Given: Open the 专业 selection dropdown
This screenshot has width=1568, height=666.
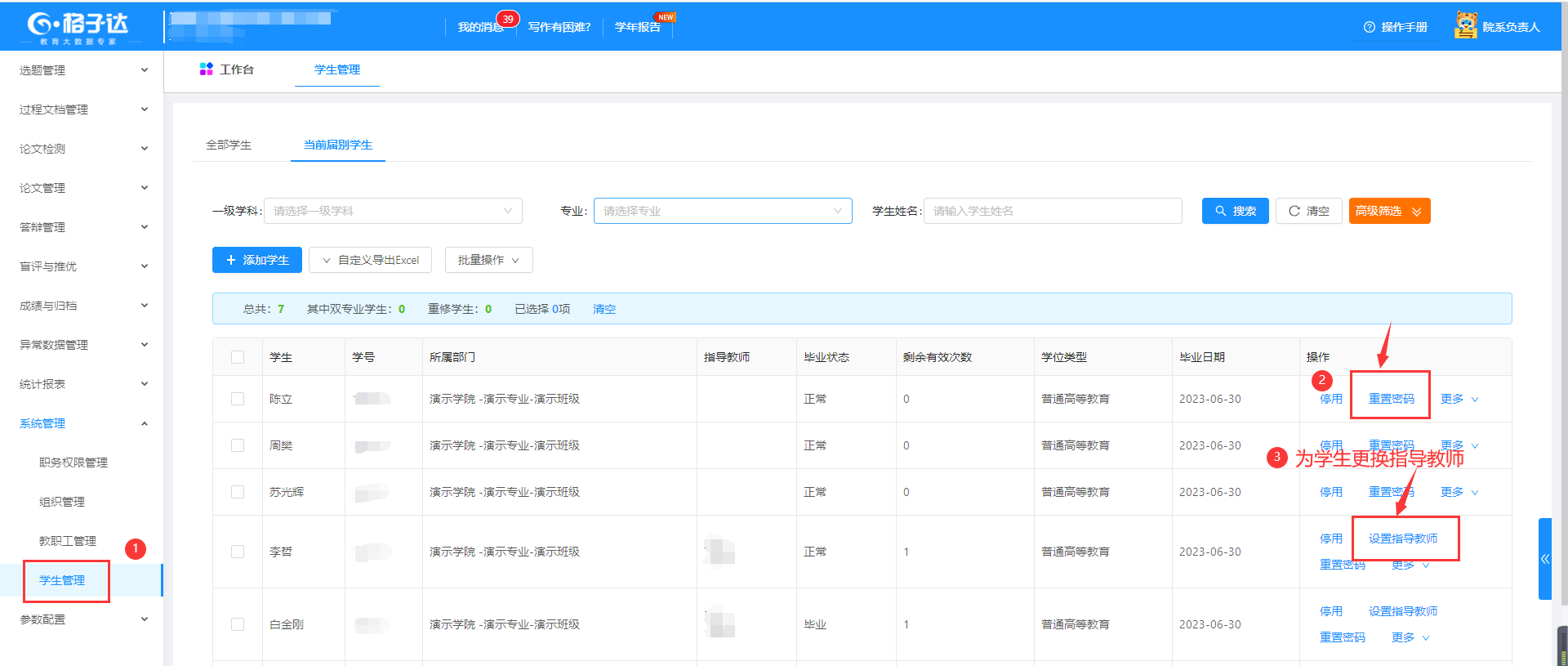Looking at the screenshot, I should (x=722, y=211).
